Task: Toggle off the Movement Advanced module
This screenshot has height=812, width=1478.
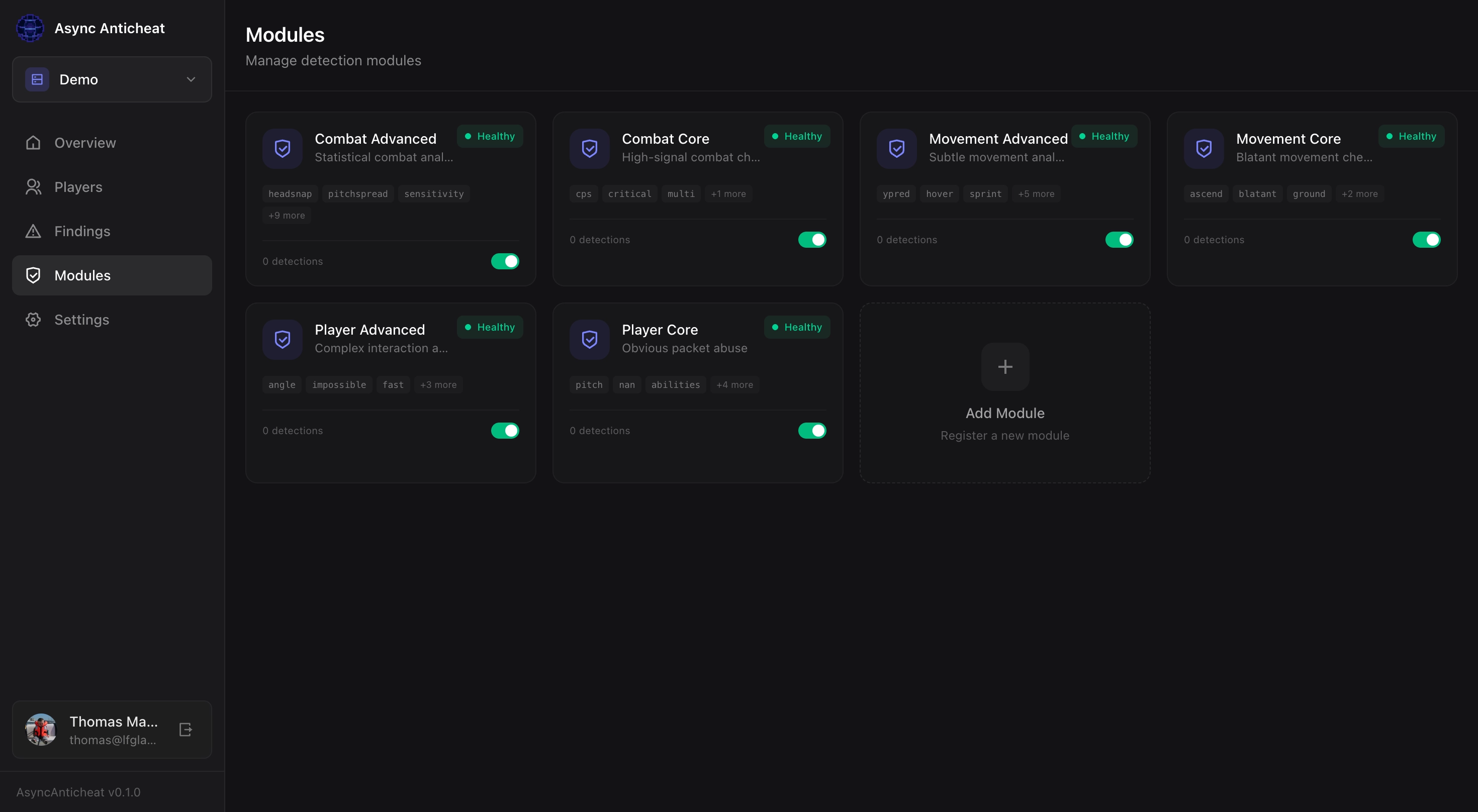Action: pos(1119,240)
